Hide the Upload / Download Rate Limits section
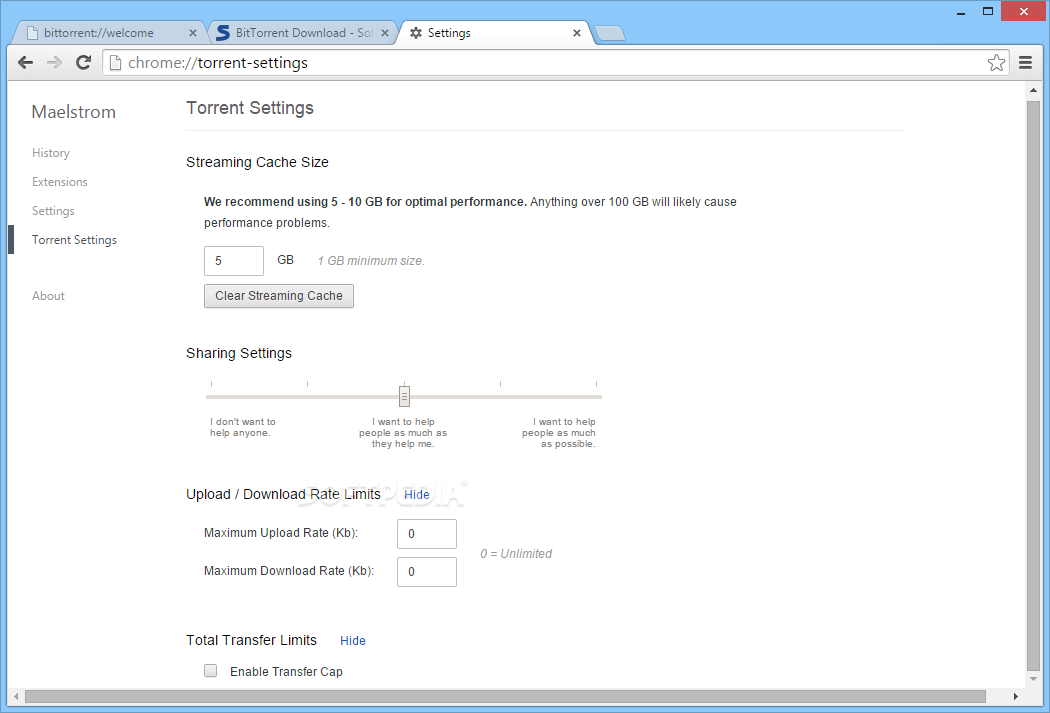Screen dimensions: 1050x713 (x=417, y=495)
